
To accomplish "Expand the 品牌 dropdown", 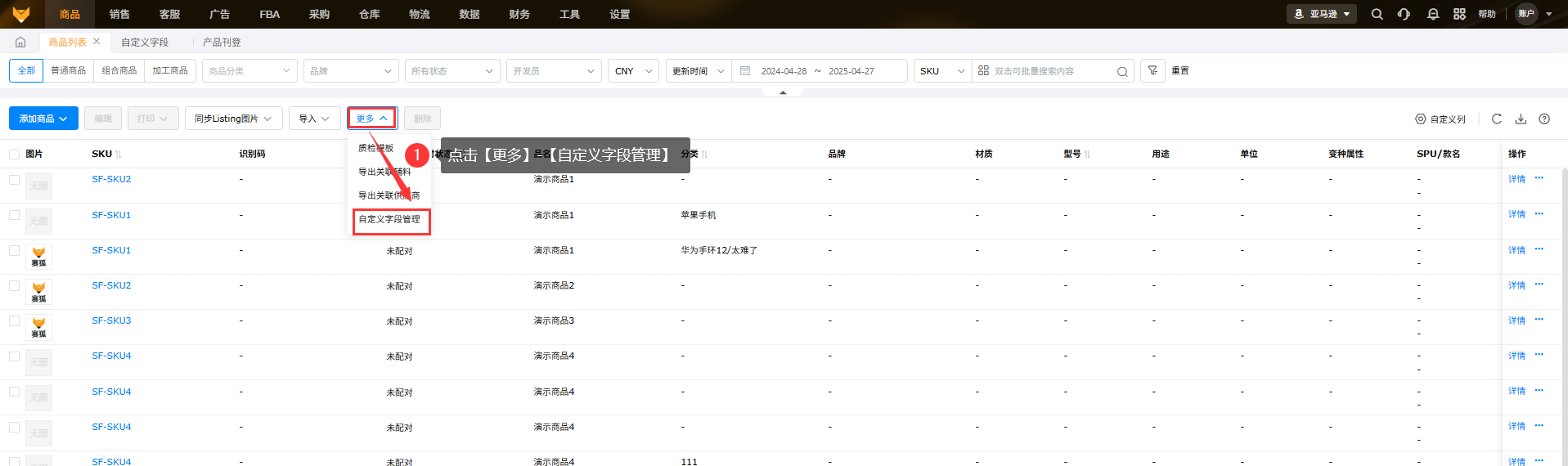I will click(351, 71).
